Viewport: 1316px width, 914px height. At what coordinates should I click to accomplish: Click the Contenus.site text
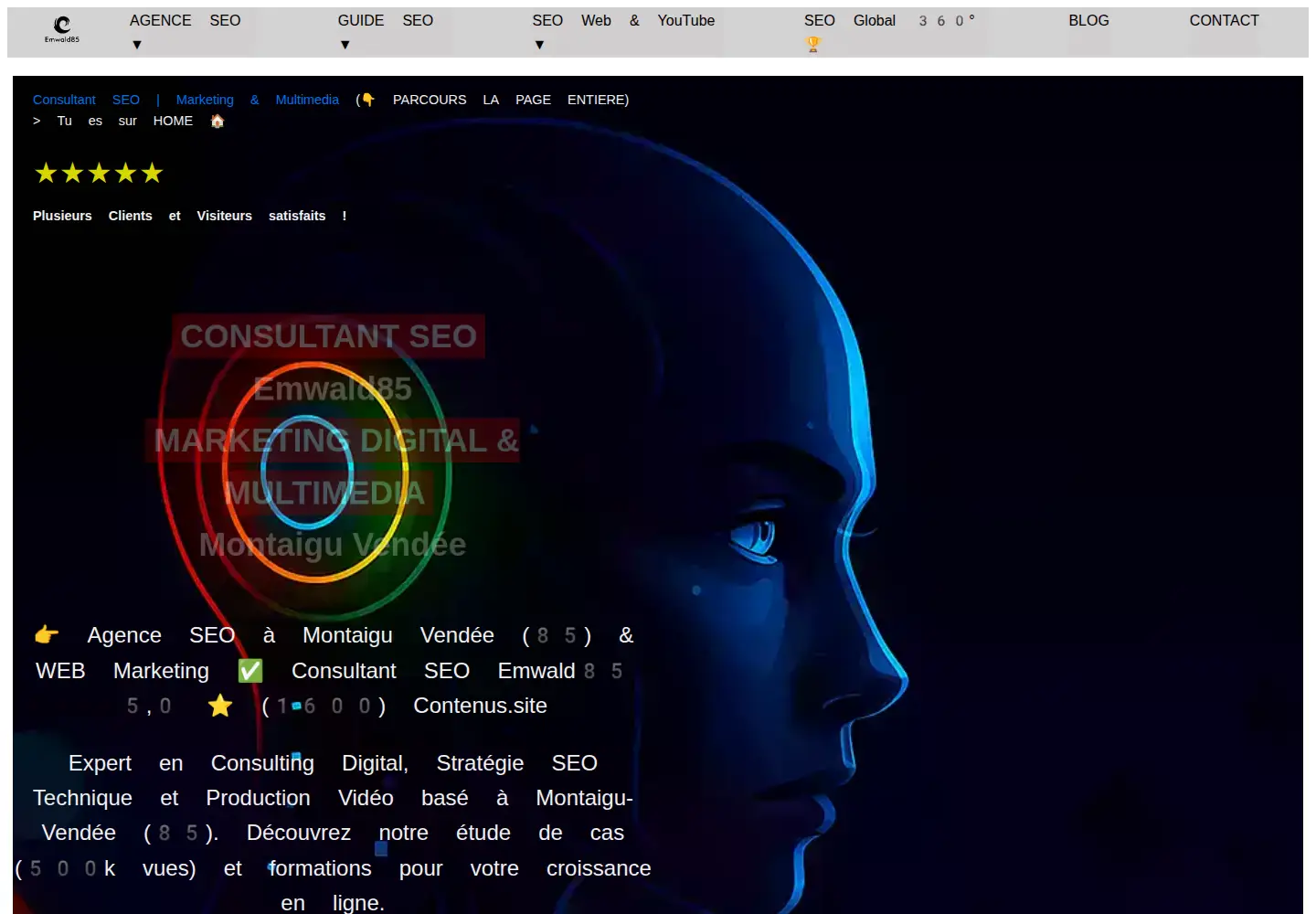pos(480,706)
